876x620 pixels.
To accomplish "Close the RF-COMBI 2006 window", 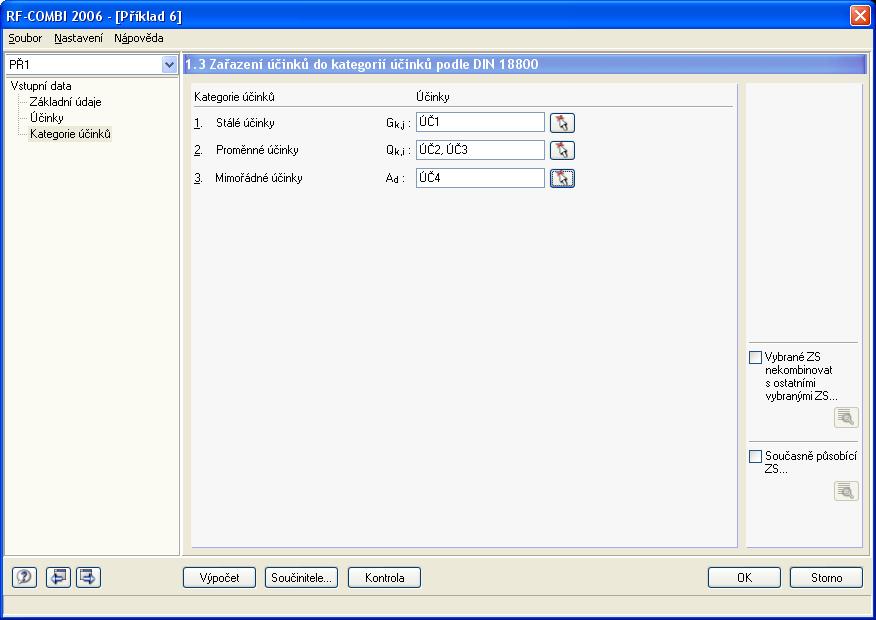I will click(x=860, y=16).
